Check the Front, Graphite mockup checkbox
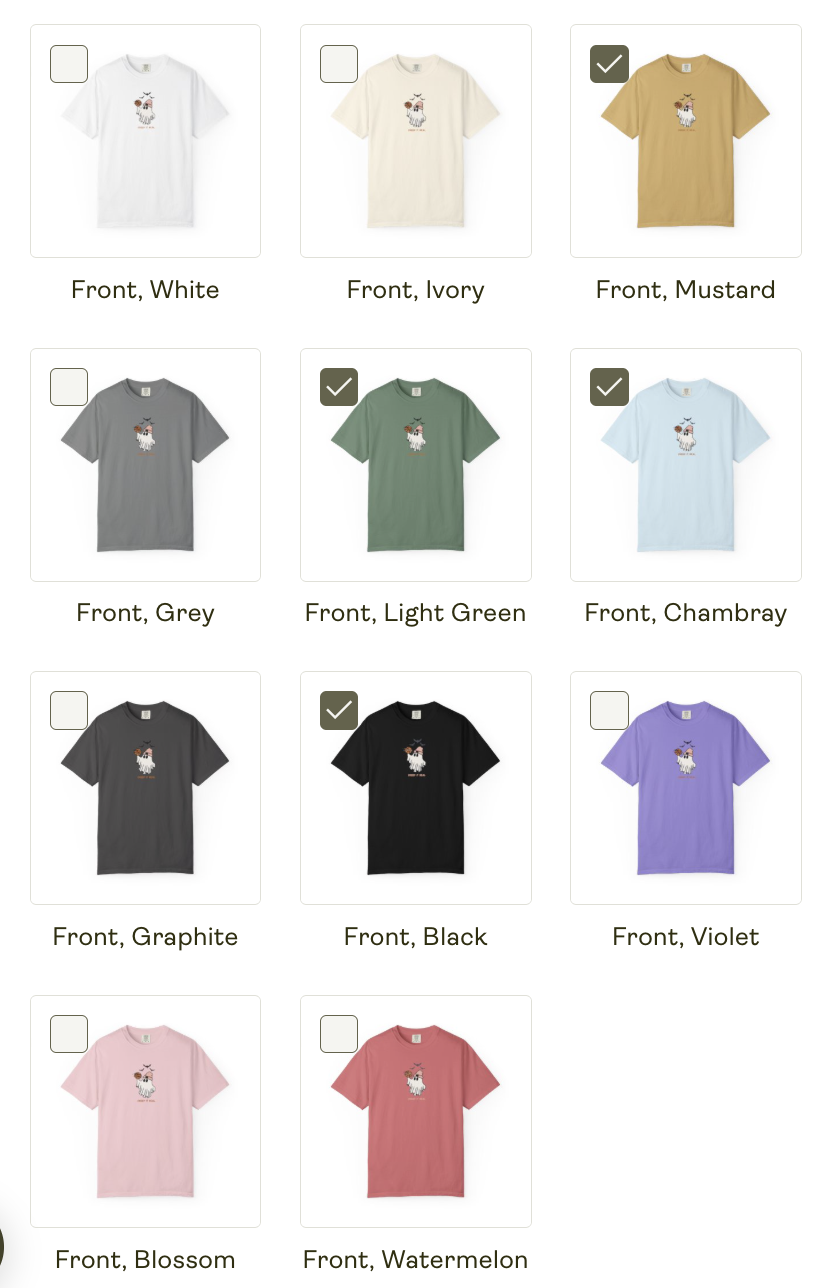820x1288 pixels. tap(69, 710)
